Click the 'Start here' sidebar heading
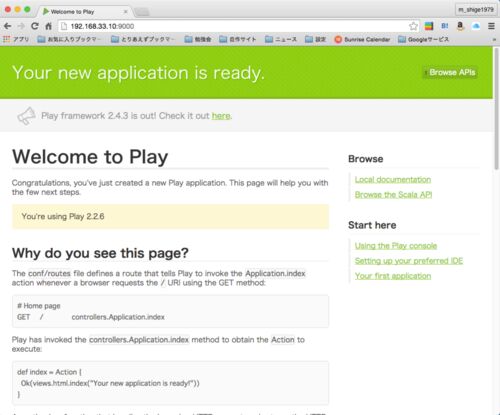The image size is (500, 415). click(x=372, y=225)
